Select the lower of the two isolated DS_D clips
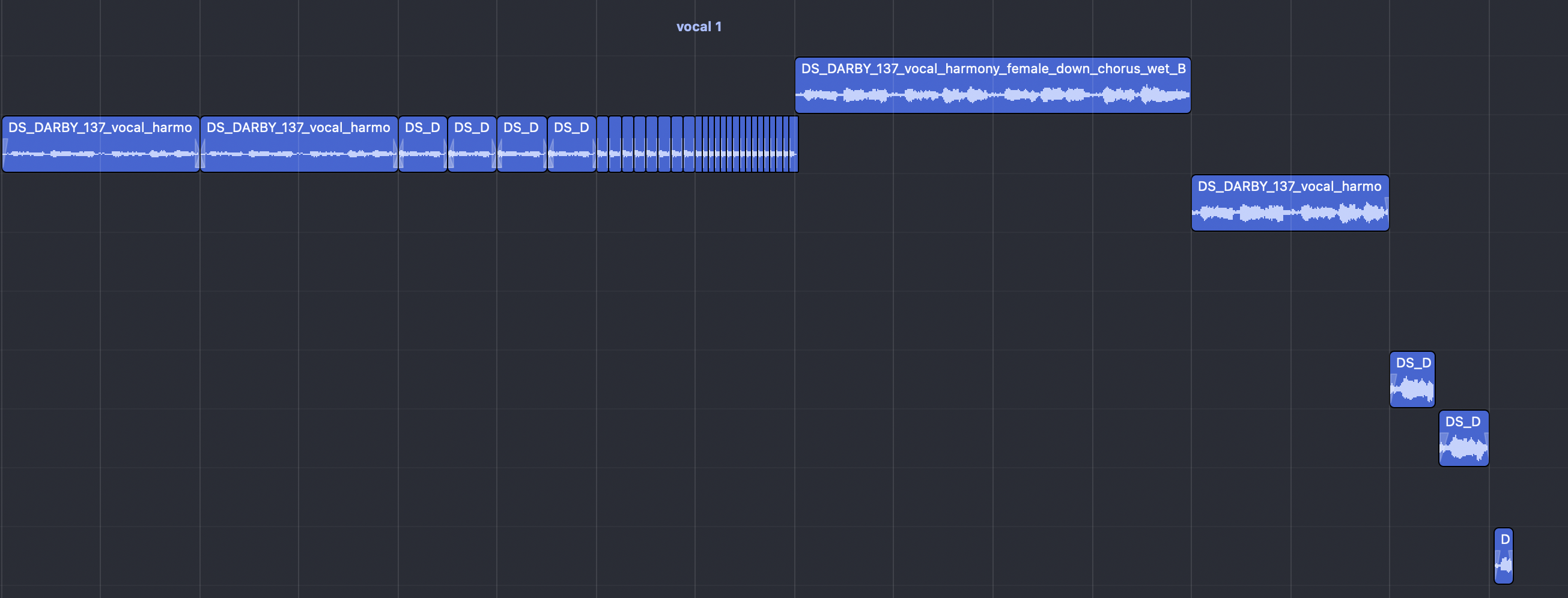 1464,439
